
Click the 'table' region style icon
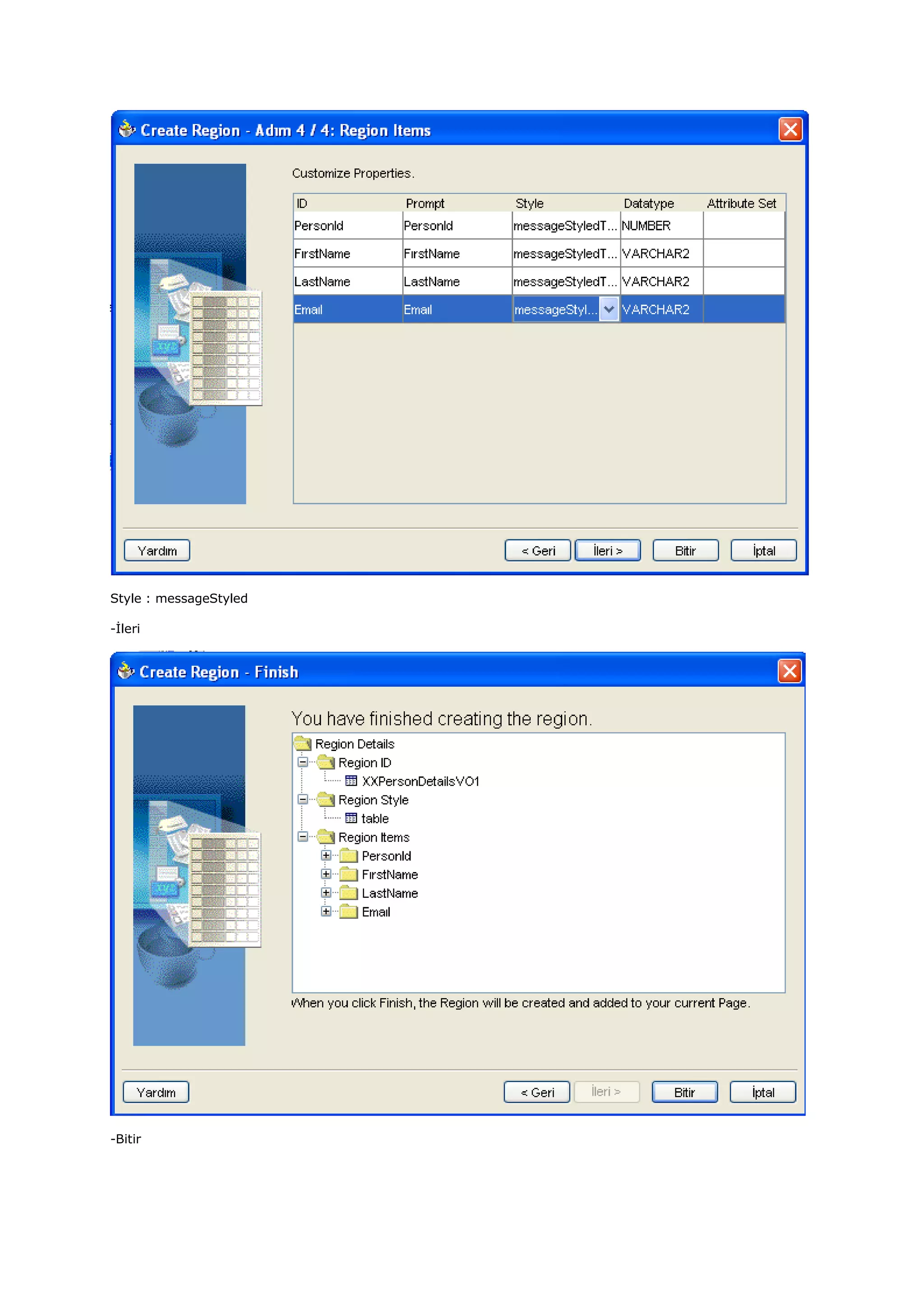[x=351, y=818]
